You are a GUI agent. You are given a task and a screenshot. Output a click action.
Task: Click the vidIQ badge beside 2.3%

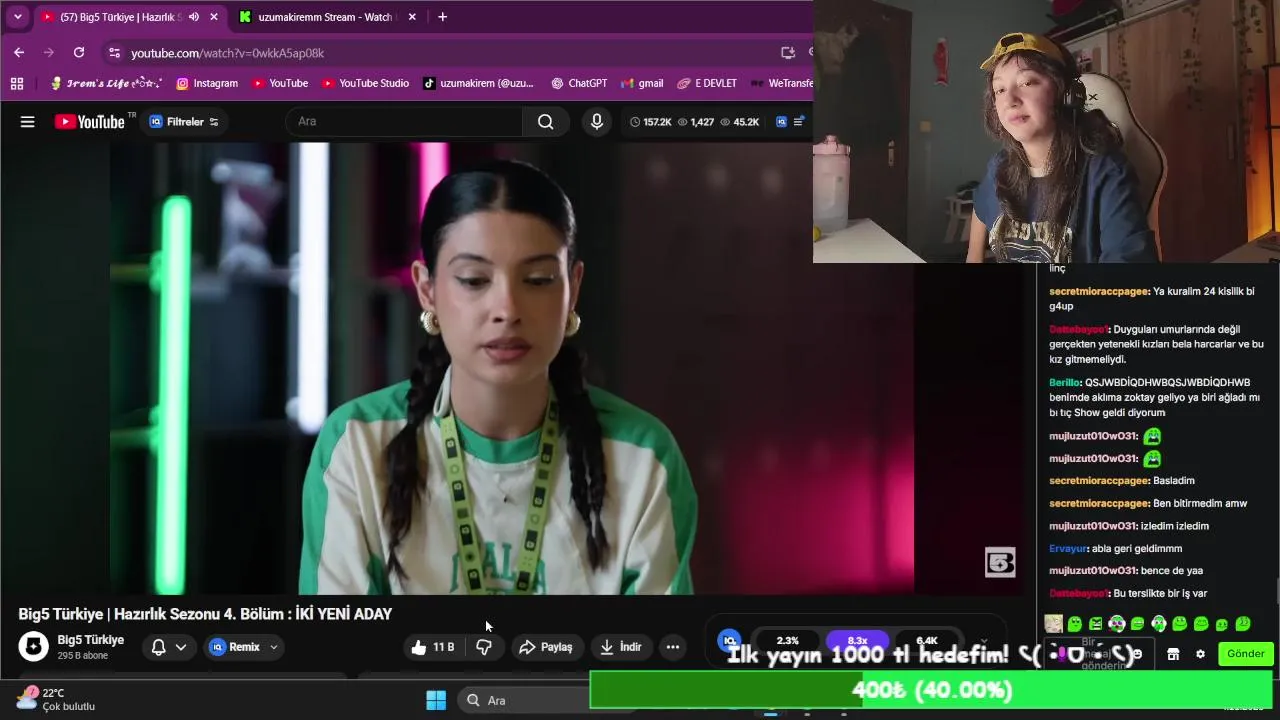[730, 640]
